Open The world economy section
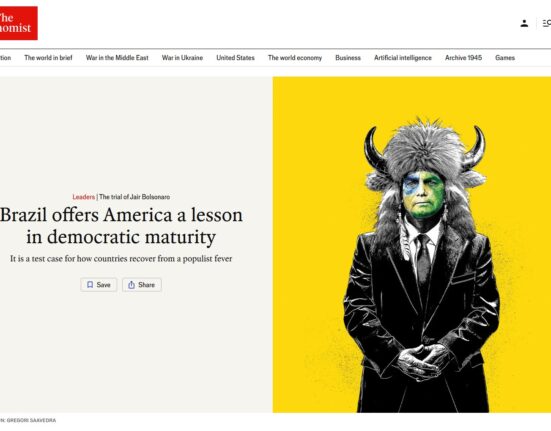Screen dimensions: 551x431 pos(295,58)
